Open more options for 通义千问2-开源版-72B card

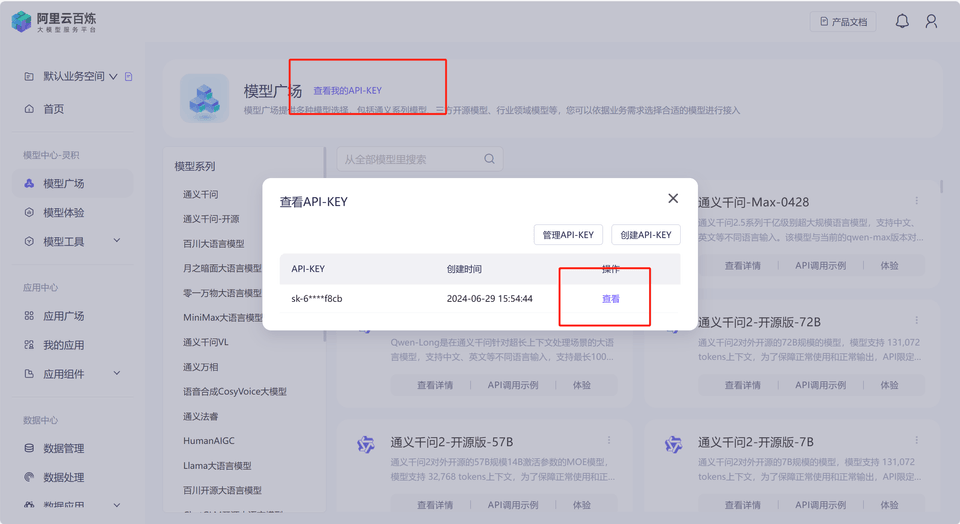click(x=917, y=320)
